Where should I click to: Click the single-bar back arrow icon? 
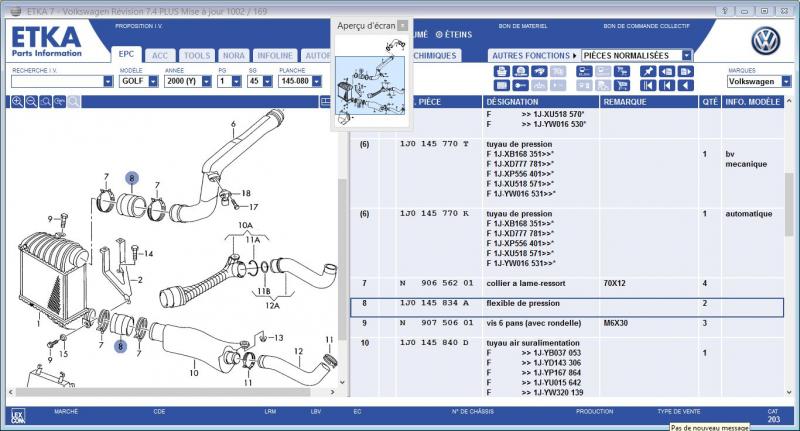667,86
